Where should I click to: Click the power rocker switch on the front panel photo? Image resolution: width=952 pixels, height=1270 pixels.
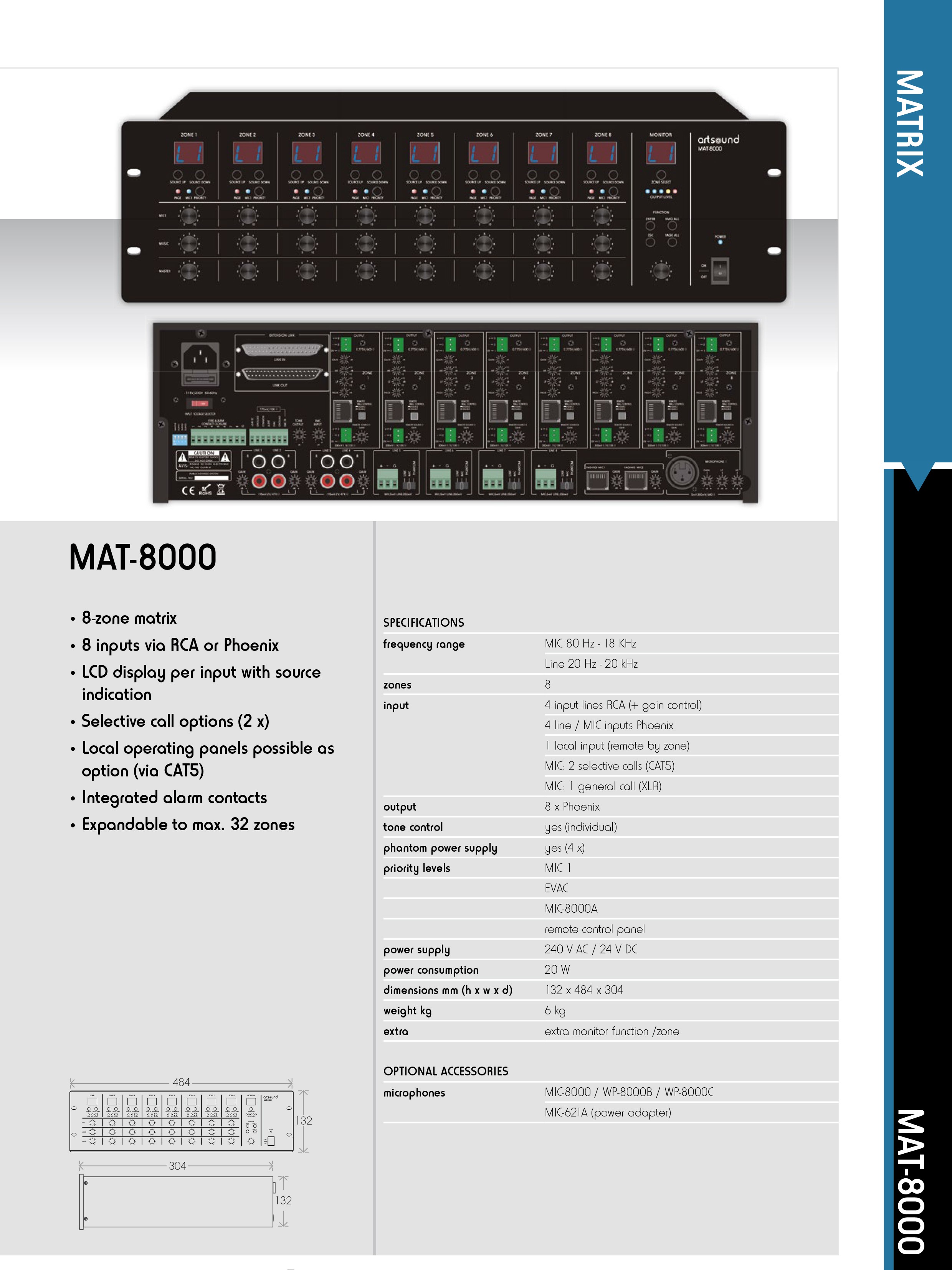tap(720, 271)
